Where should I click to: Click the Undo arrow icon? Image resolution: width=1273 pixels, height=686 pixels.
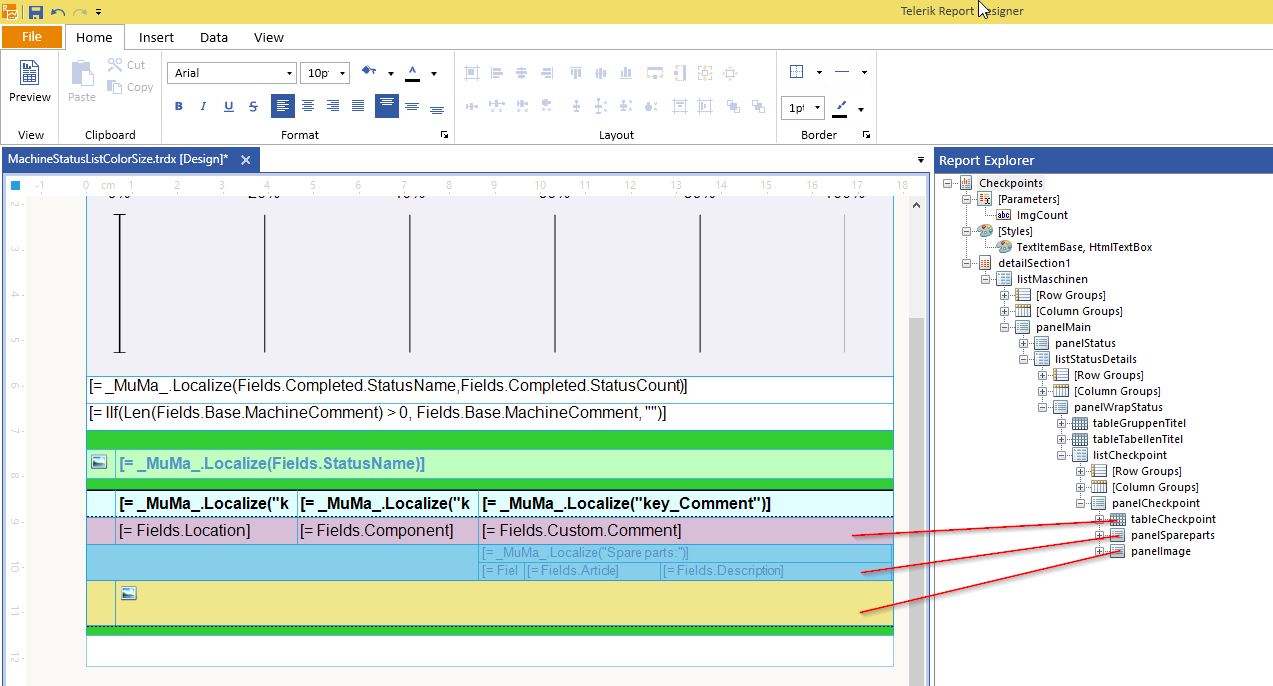[x=58, y=12]
